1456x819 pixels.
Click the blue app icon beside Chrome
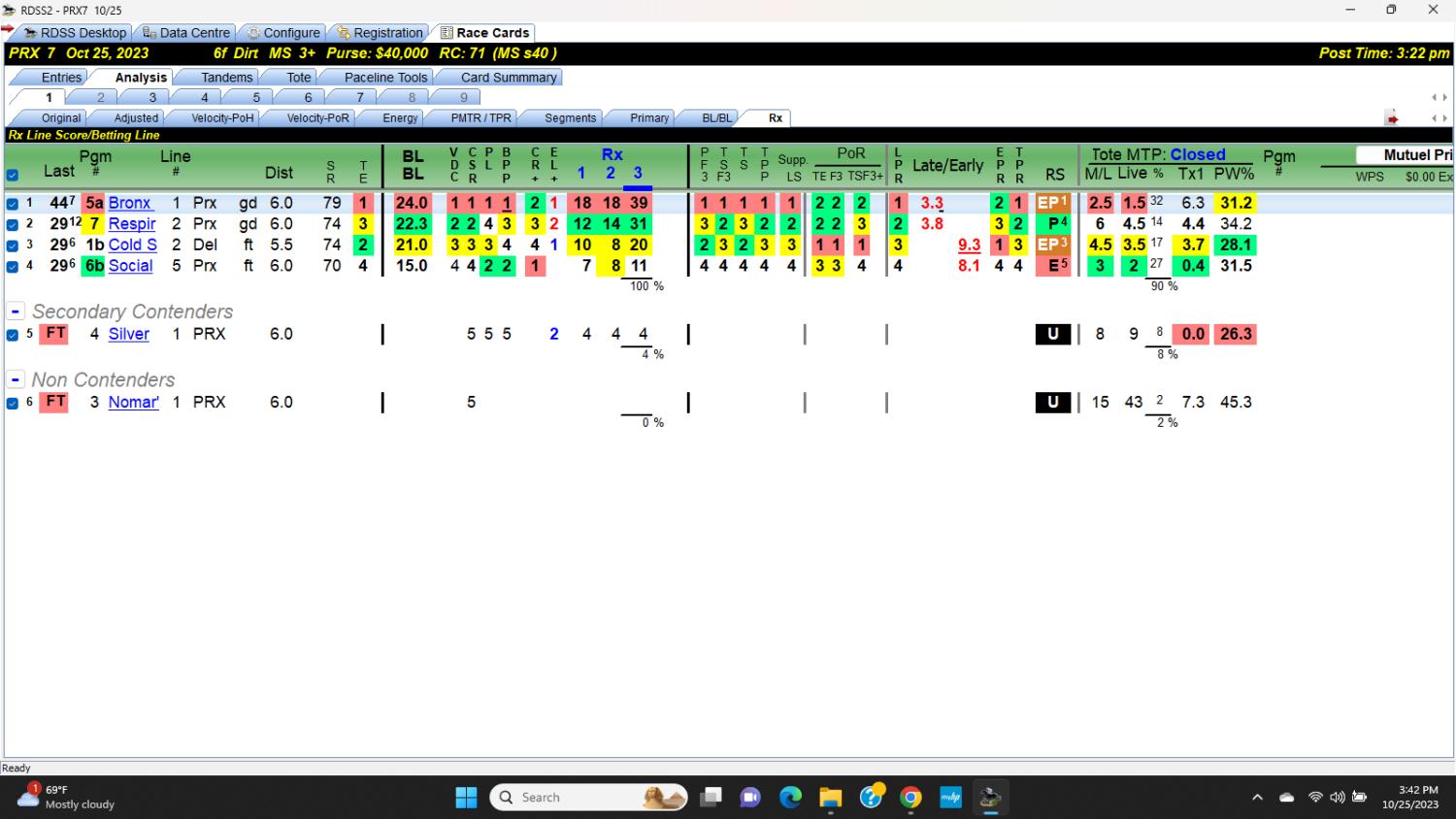(x=950, y=798)
